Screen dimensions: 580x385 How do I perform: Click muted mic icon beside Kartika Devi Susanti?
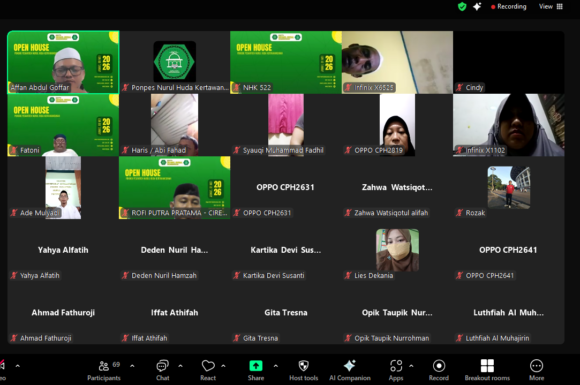pyautogui.click(x=237, y=276)
